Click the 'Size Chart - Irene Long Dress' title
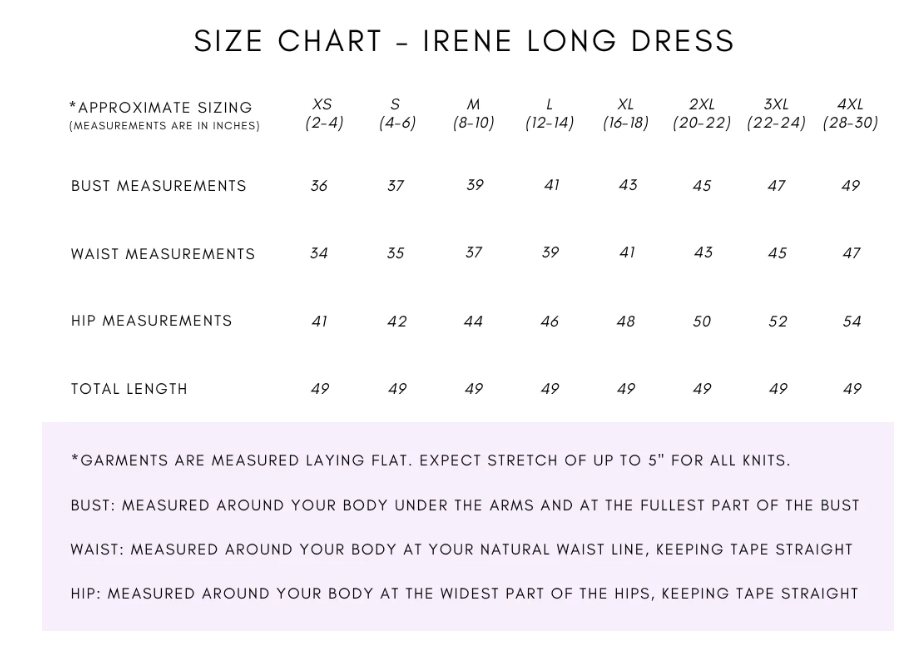Viewport: 914px width, 660px height. (464, 41)
